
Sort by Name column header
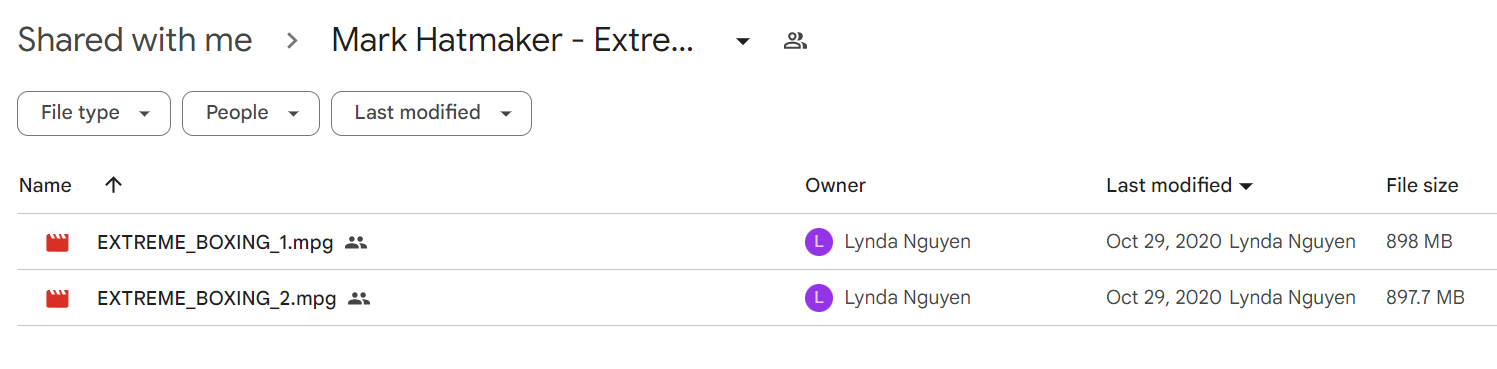pyautogui.click(x=45, y=185)
